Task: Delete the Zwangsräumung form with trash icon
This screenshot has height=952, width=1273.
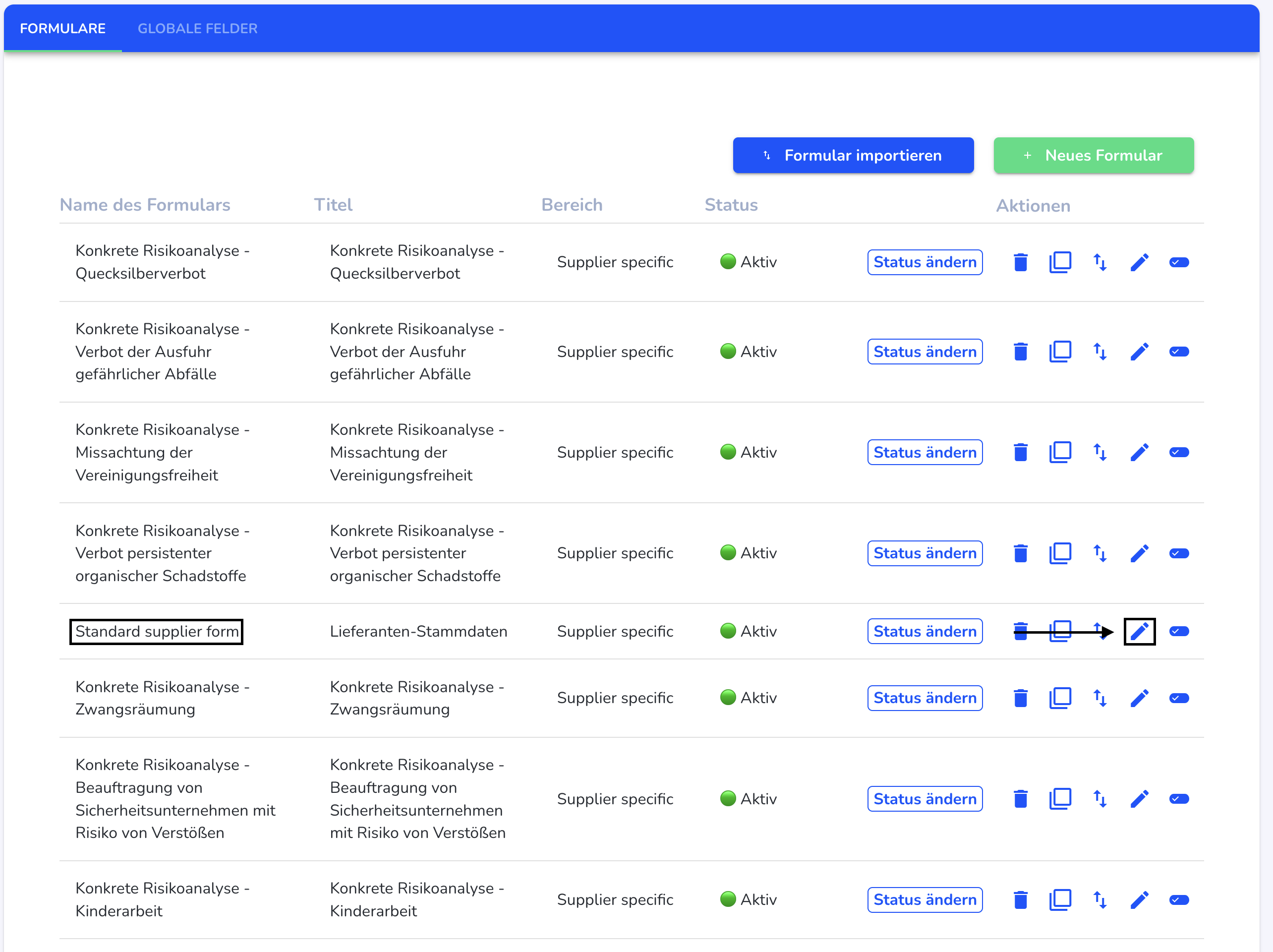Action: pos(1020,698)
